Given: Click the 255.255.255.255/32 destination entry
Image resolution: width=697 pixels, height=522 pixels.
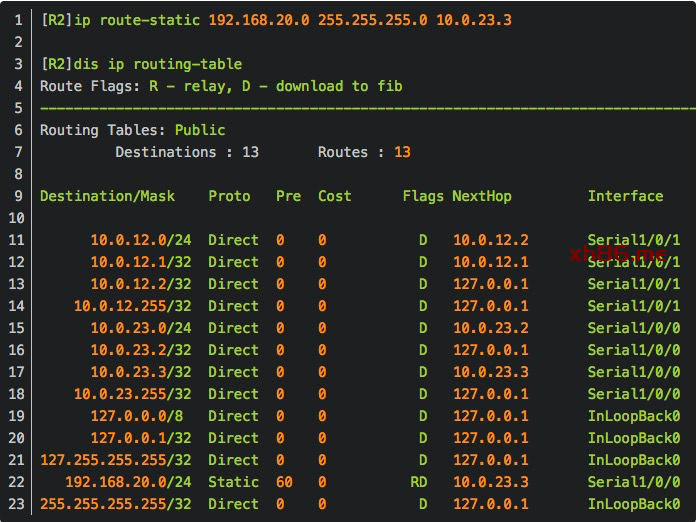Looking at the screenshot, I should [115, 504].
